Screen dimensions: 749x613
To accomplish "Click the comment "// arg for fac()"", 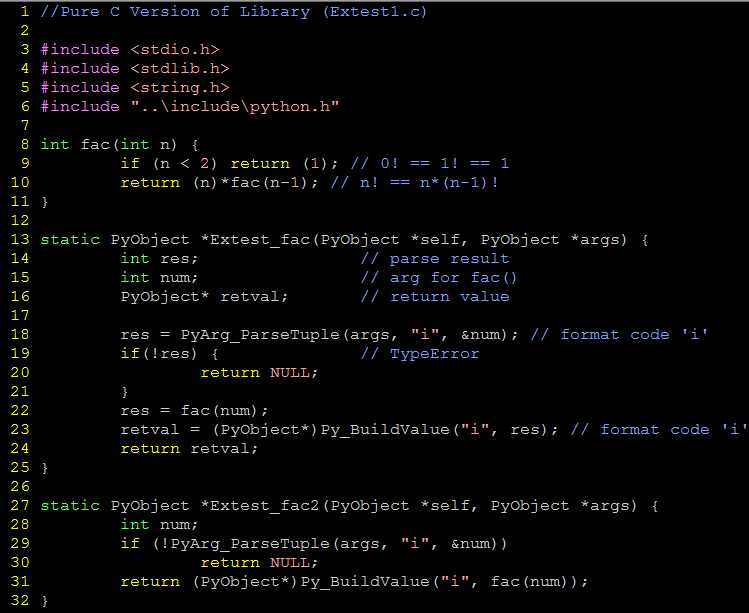I will (x=439, y=278).
